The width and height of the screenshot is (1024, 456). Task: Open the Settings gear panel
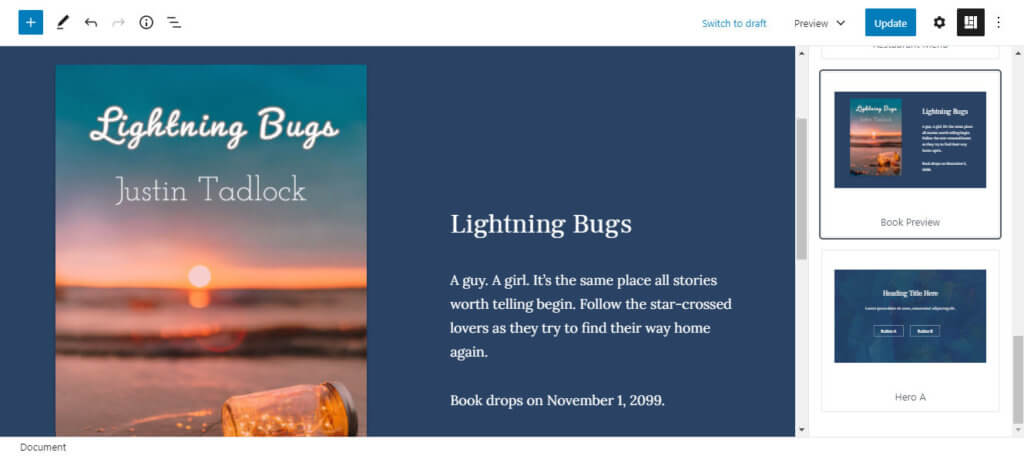coord(939,23)
